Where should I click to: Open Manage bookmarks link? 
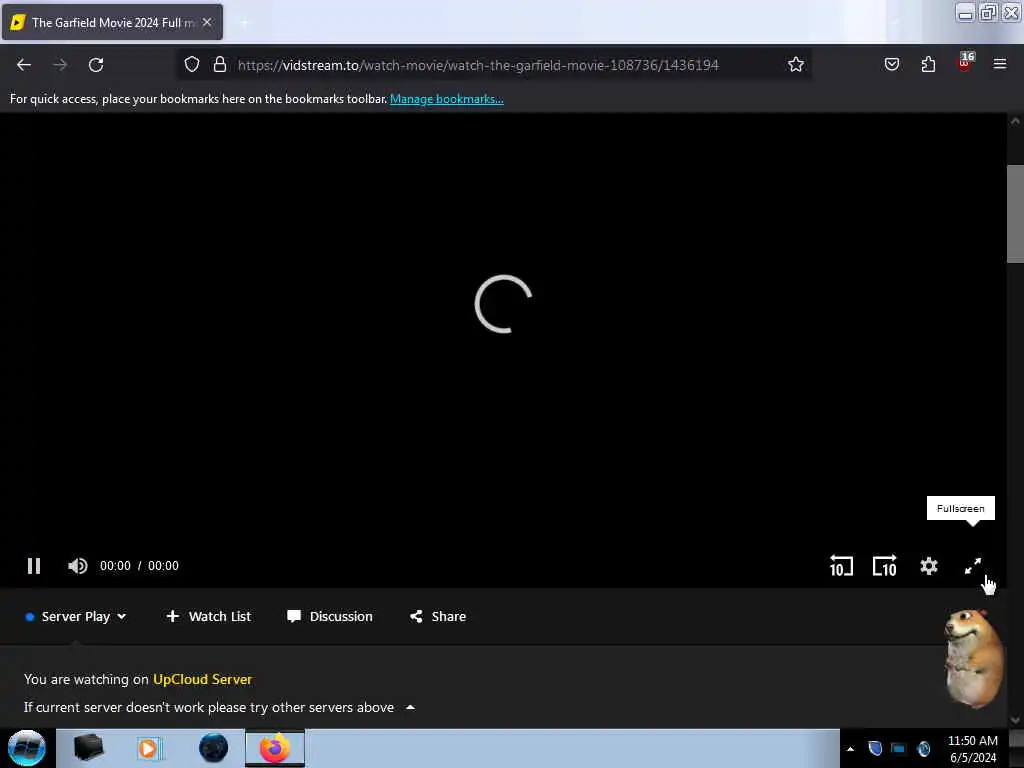click(447, 99)
